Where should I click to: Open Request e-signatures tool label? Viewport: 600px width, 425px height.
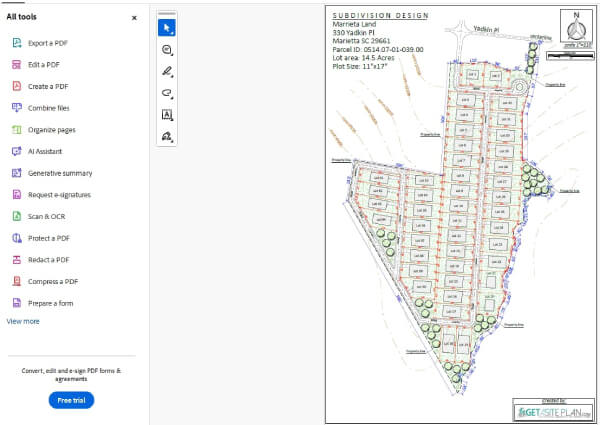pos(59,195)
